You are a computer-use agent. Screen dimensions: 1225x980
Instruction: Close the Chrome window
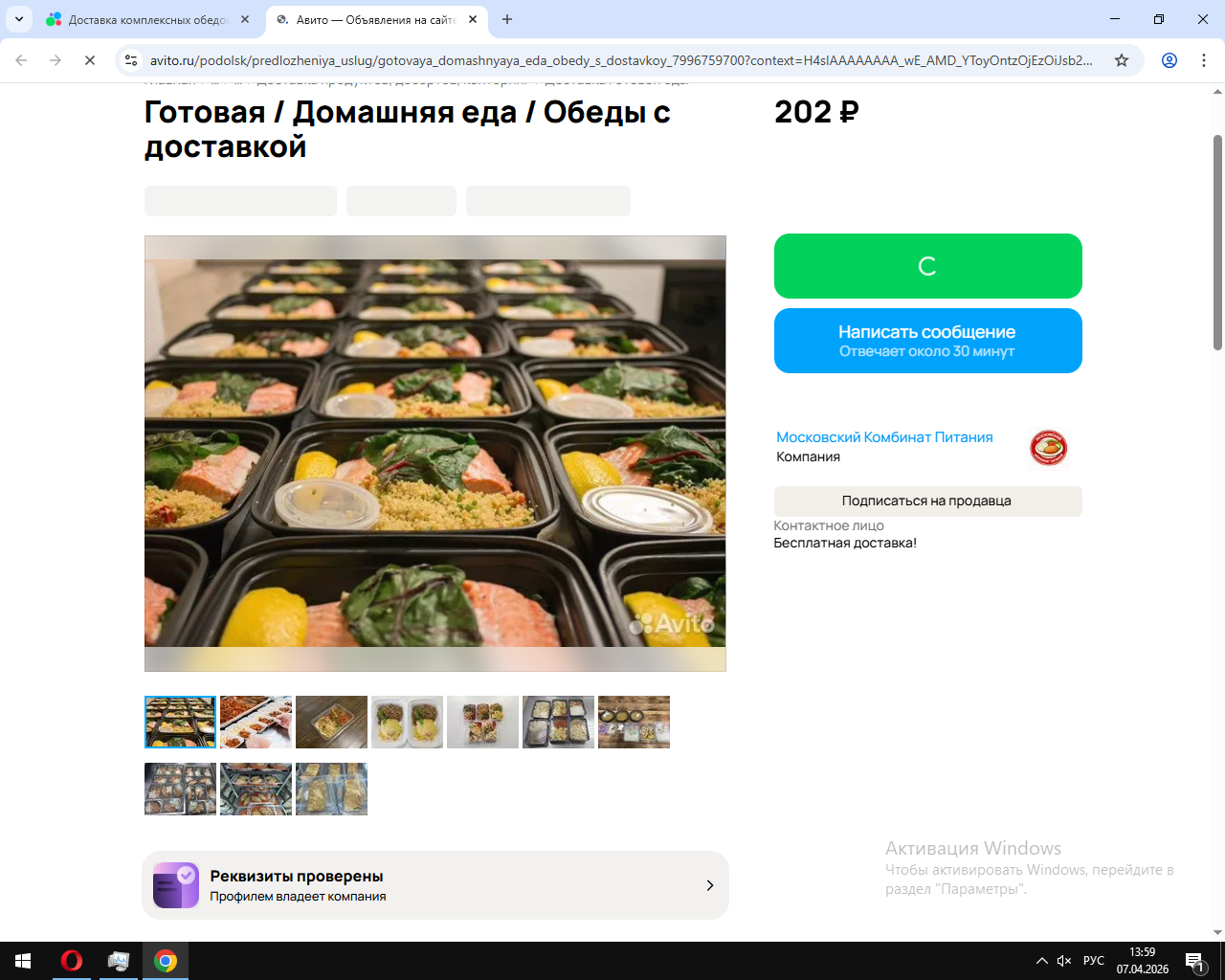pos(1203,19)
